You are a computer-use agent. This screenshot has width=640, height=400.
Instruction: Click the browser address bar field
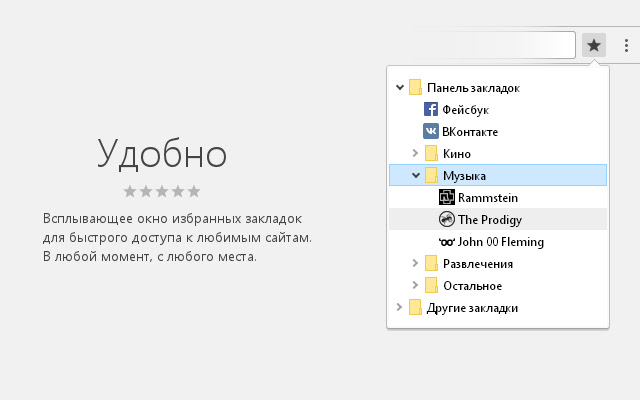(x=496, y=45)
